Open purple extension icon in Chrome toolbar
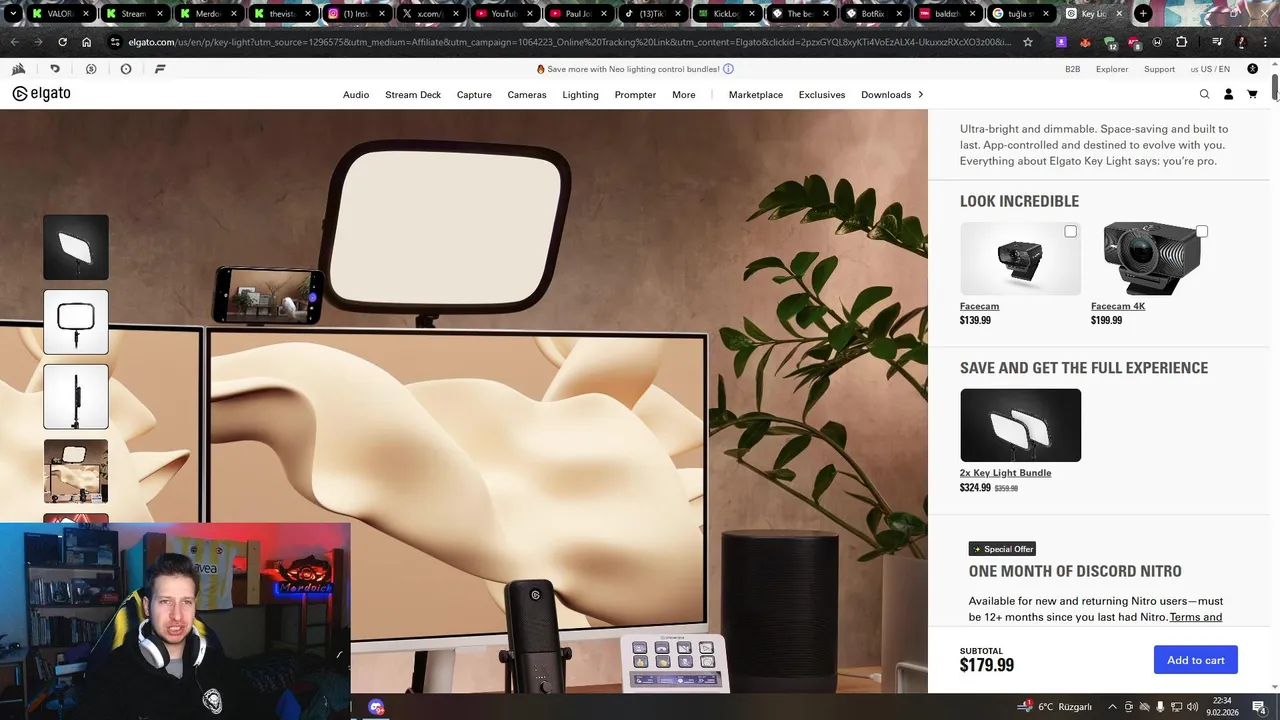1280x720 pixels. point(1061,42)
